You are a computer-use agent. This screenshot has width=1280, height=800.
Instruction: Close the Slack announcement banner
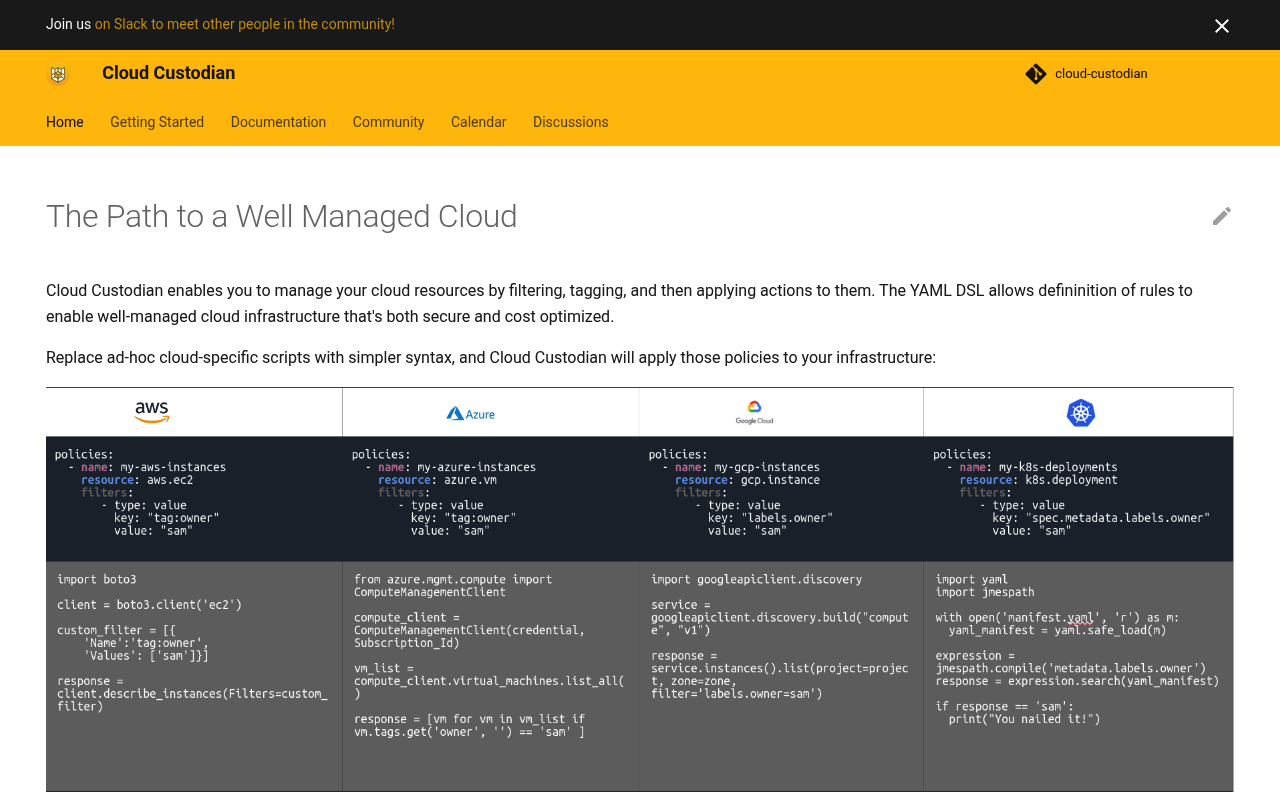click(1222, 26)
